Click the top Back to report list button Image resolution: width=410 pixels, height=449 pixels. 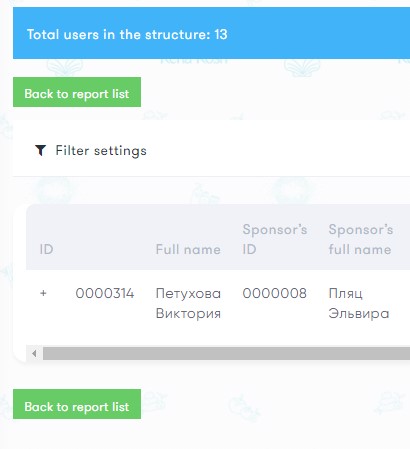[77, 92]
